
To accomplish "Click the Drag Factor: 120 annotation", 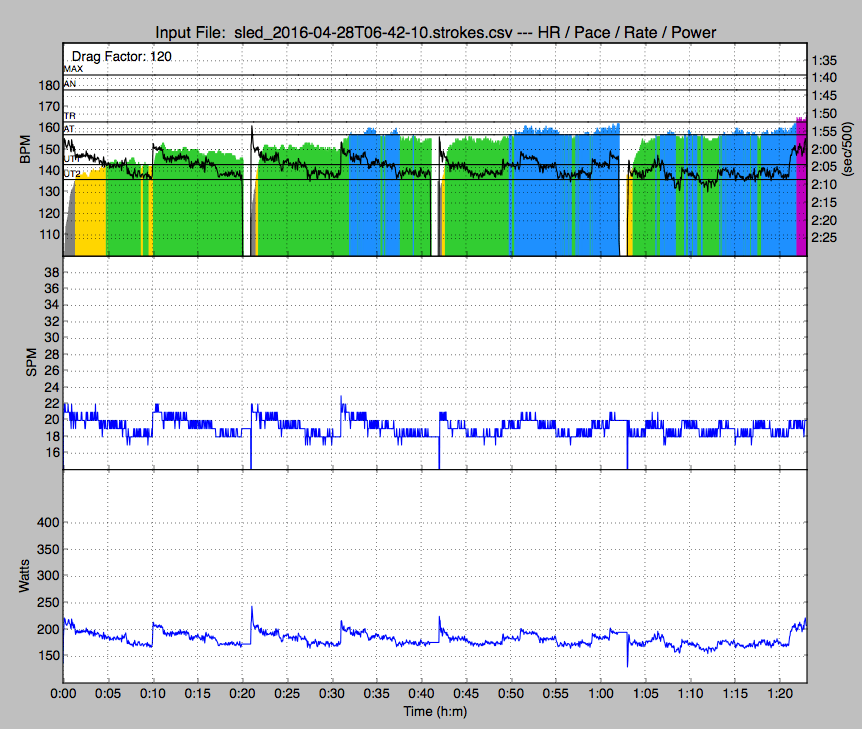I will click(x=121, y=57).
